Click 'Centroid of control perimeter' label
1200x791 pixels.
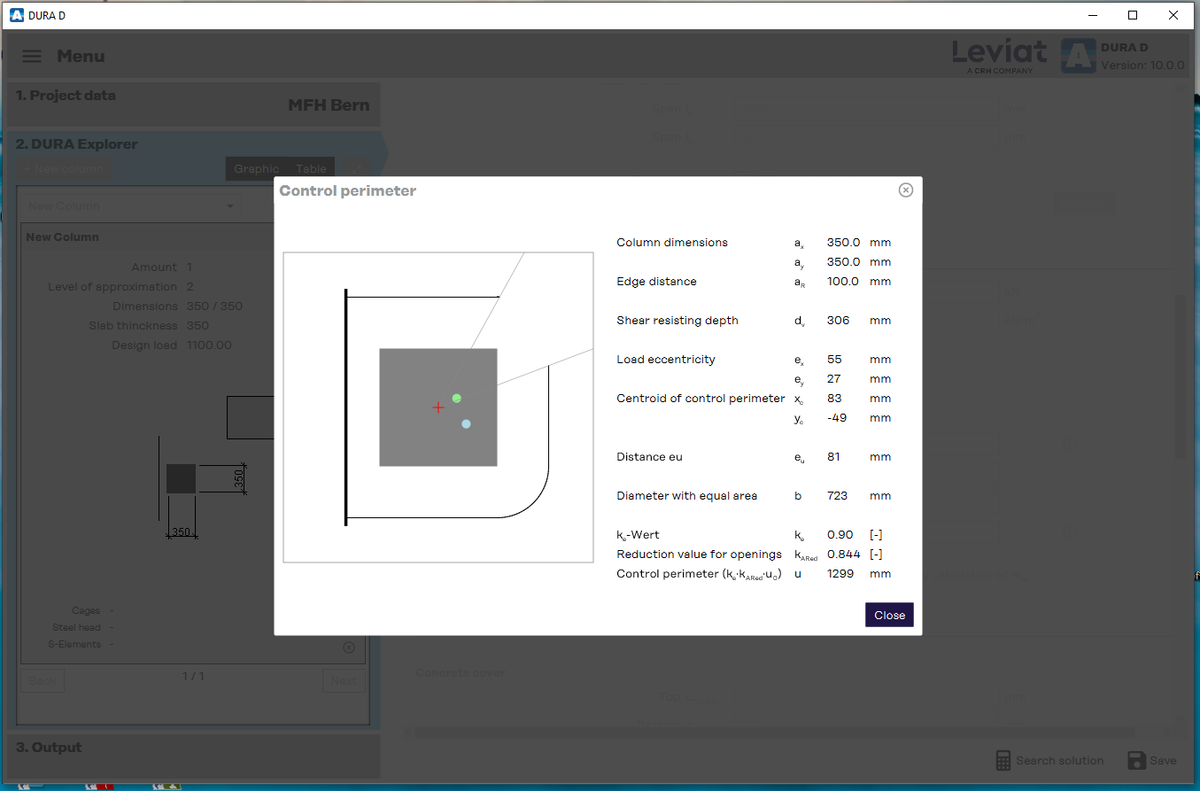(x=701, y=398)
